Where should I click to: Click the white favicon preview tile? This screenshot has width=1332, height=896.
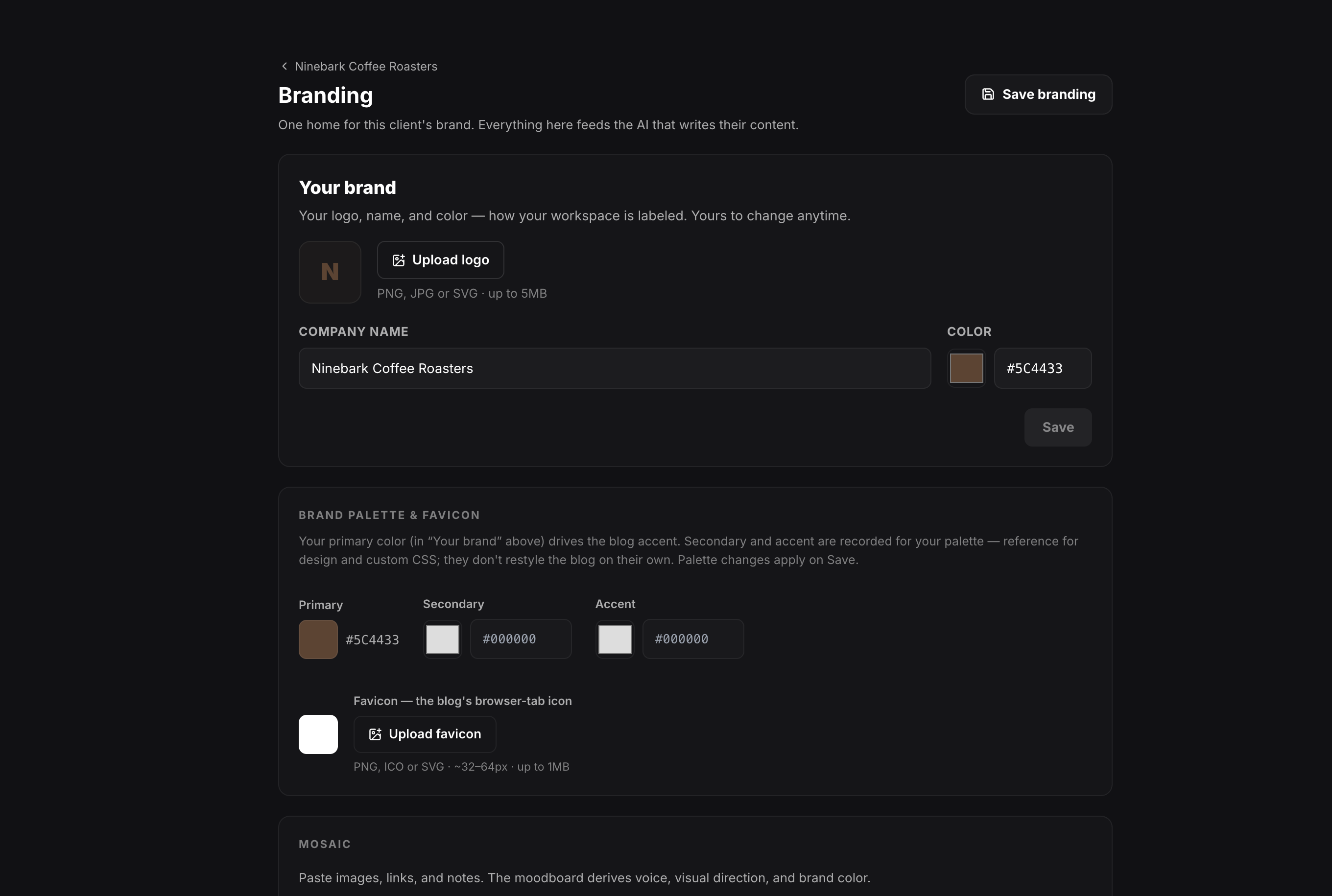[318, 734]
